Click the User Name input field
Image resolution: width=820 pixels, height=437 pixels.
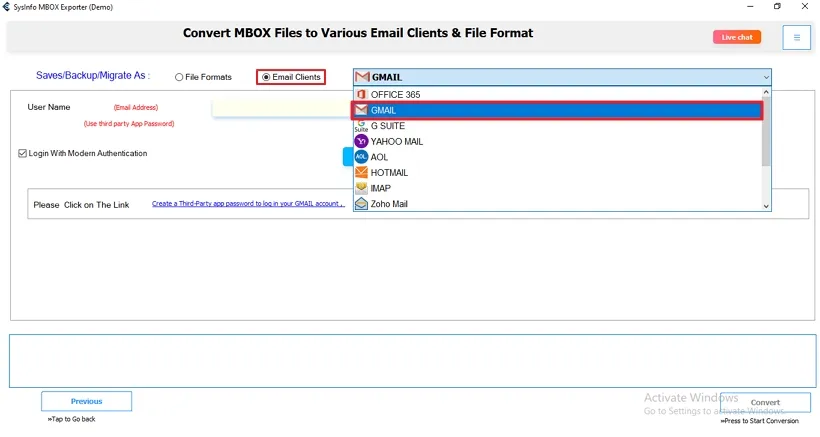coord(280,107)
